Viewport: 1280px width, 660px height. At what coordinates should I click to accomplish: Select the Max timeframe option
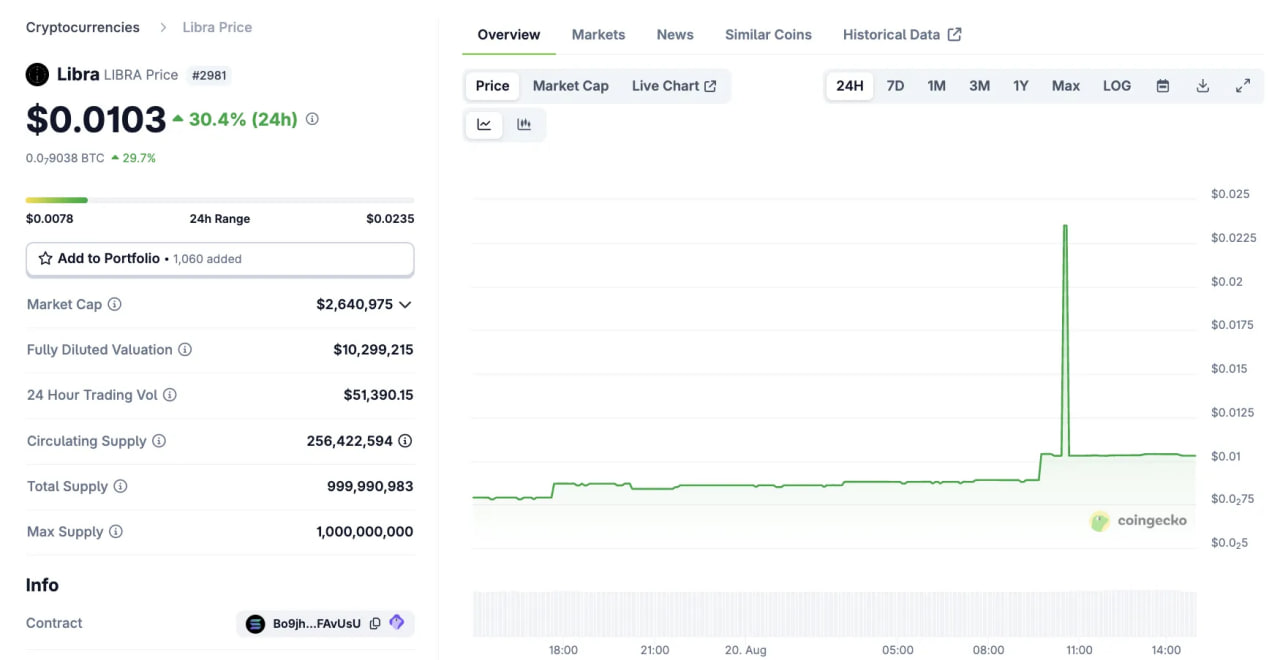[1065, 85]
